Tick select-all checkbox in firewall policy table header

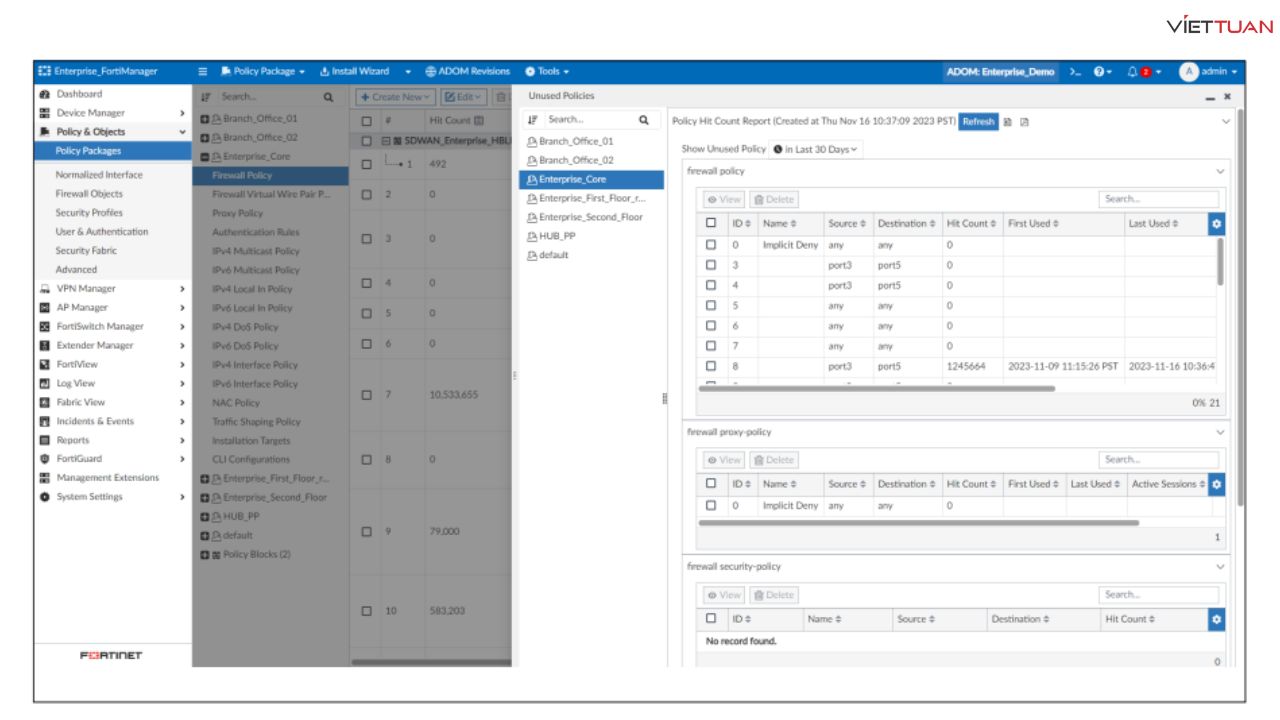(x=712, y=224)
